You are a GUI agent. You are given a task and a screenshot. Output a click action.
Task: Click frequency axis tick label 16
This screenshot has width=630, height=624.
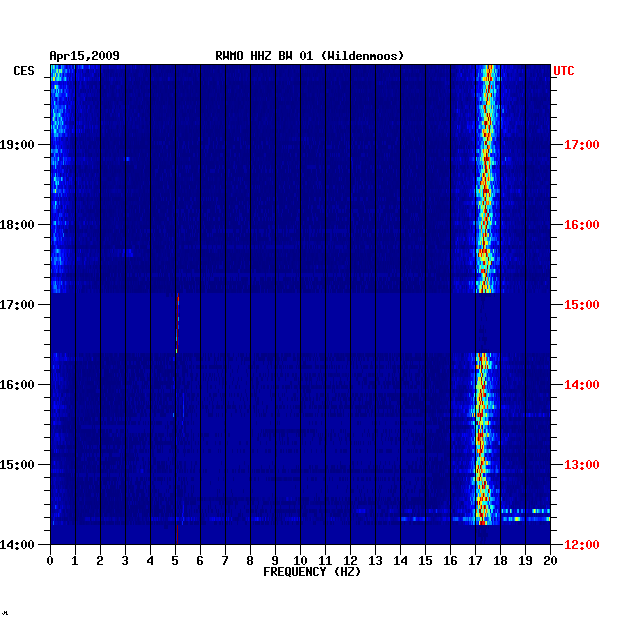(x=450, y=561)
